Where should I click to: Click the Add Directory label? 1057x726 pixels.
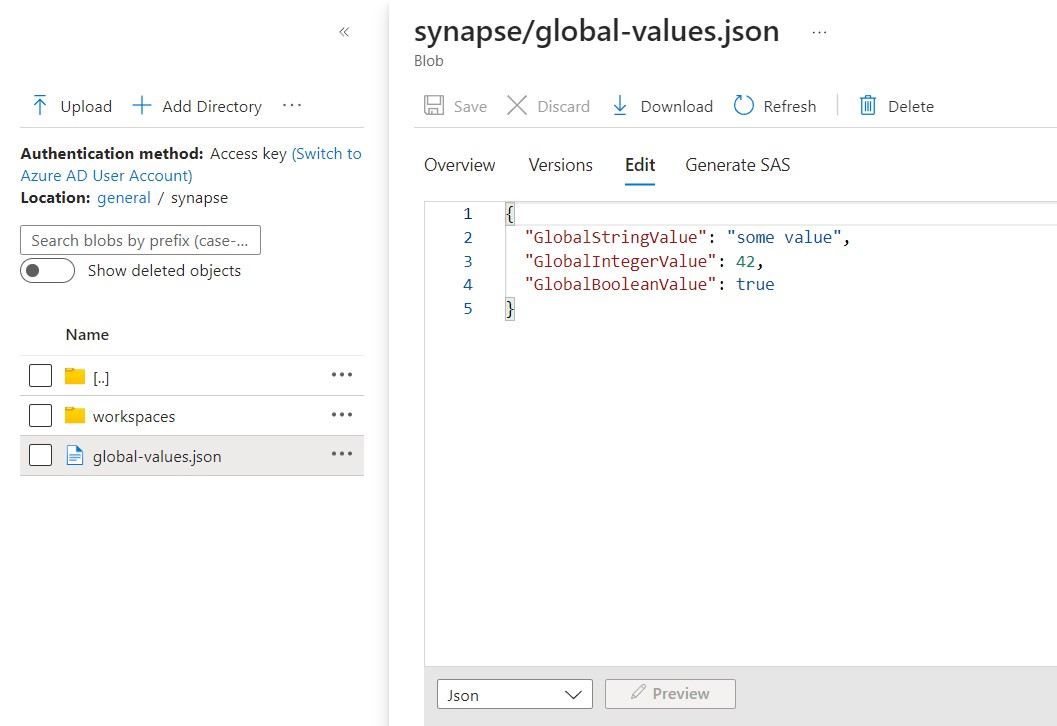click(212, 107)
